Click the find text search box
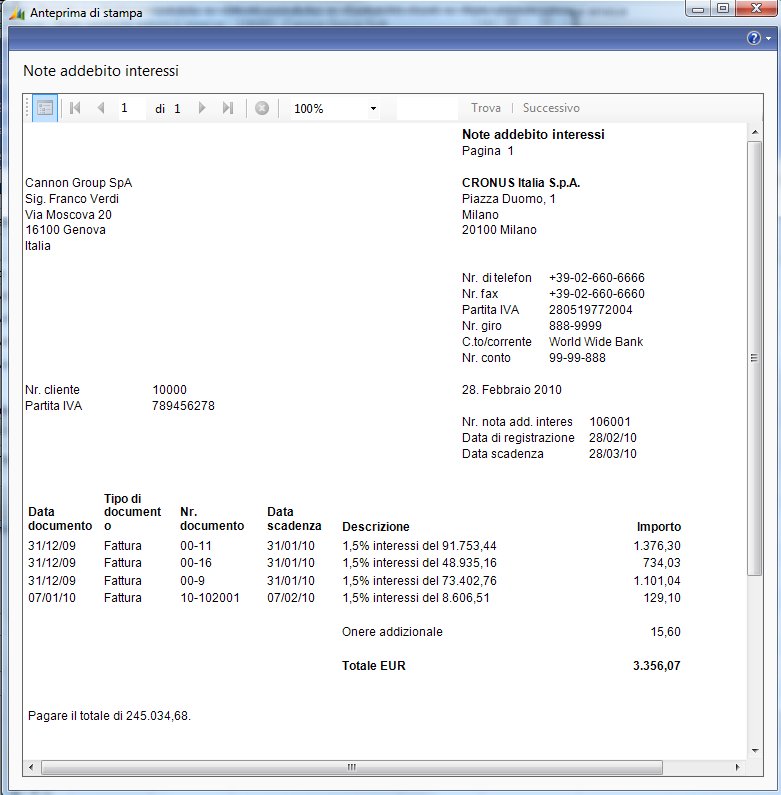 coord(427,108)
